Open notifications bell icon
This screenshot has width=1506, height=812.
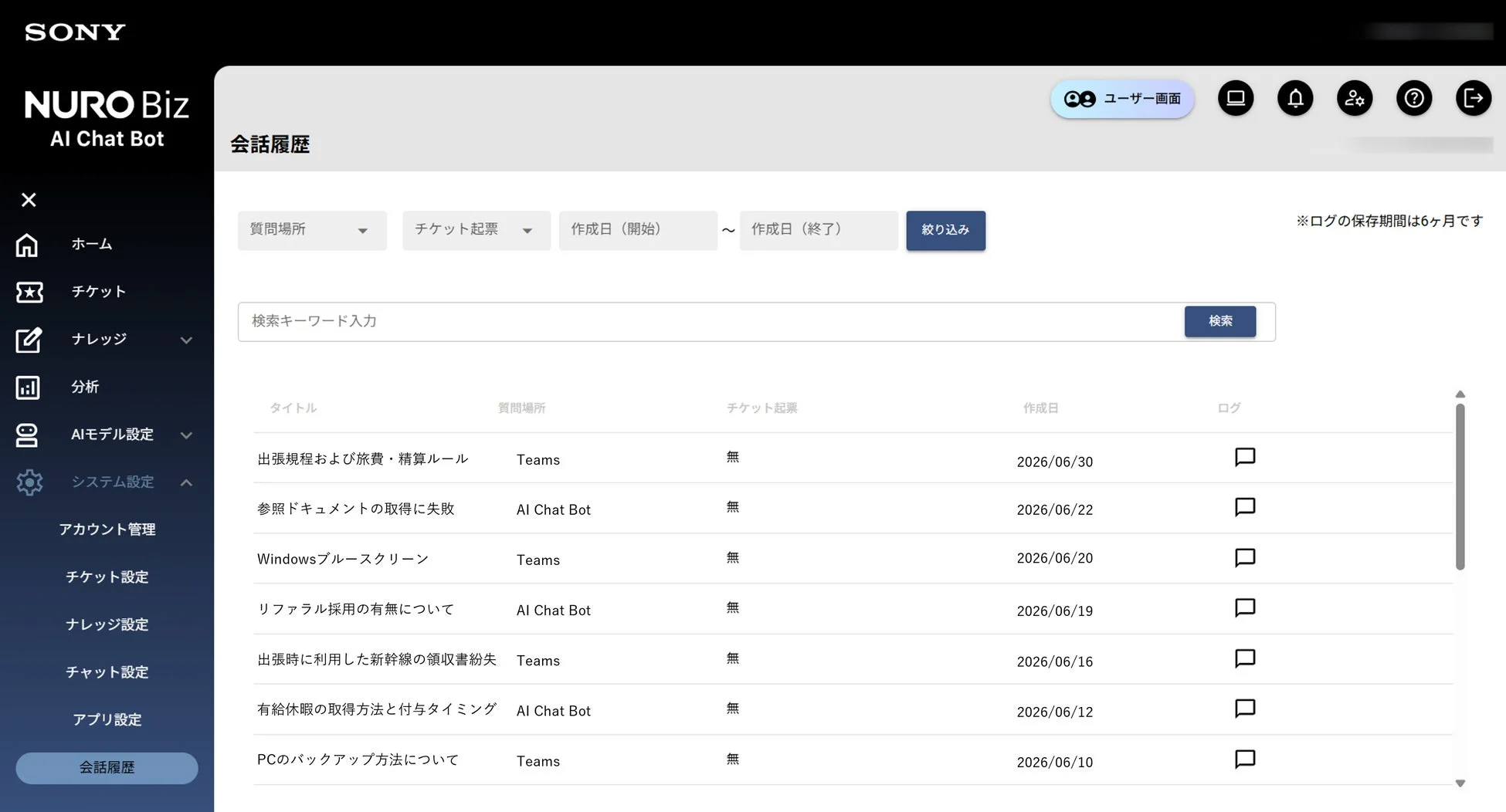coord(1295,98)
